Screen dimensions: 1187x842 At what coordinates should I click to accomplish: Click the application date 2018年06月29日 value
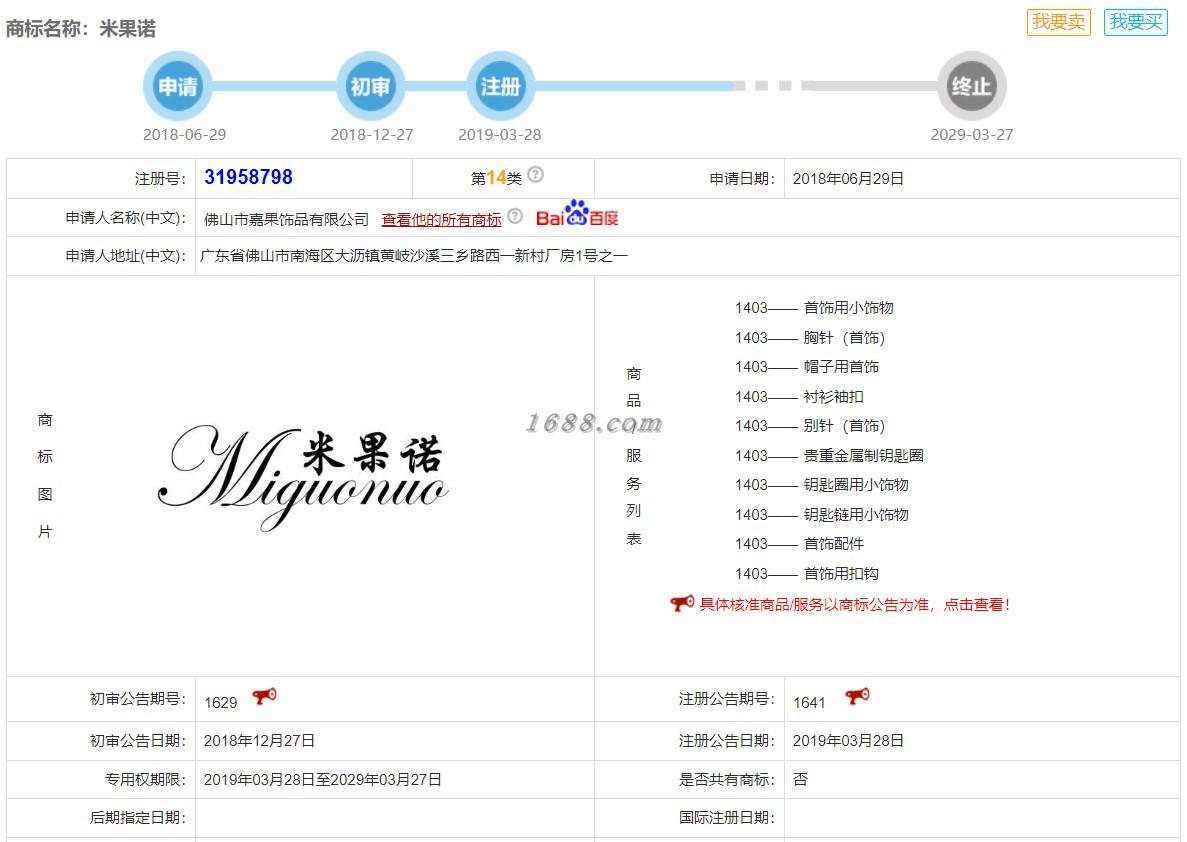click(848, 179)
